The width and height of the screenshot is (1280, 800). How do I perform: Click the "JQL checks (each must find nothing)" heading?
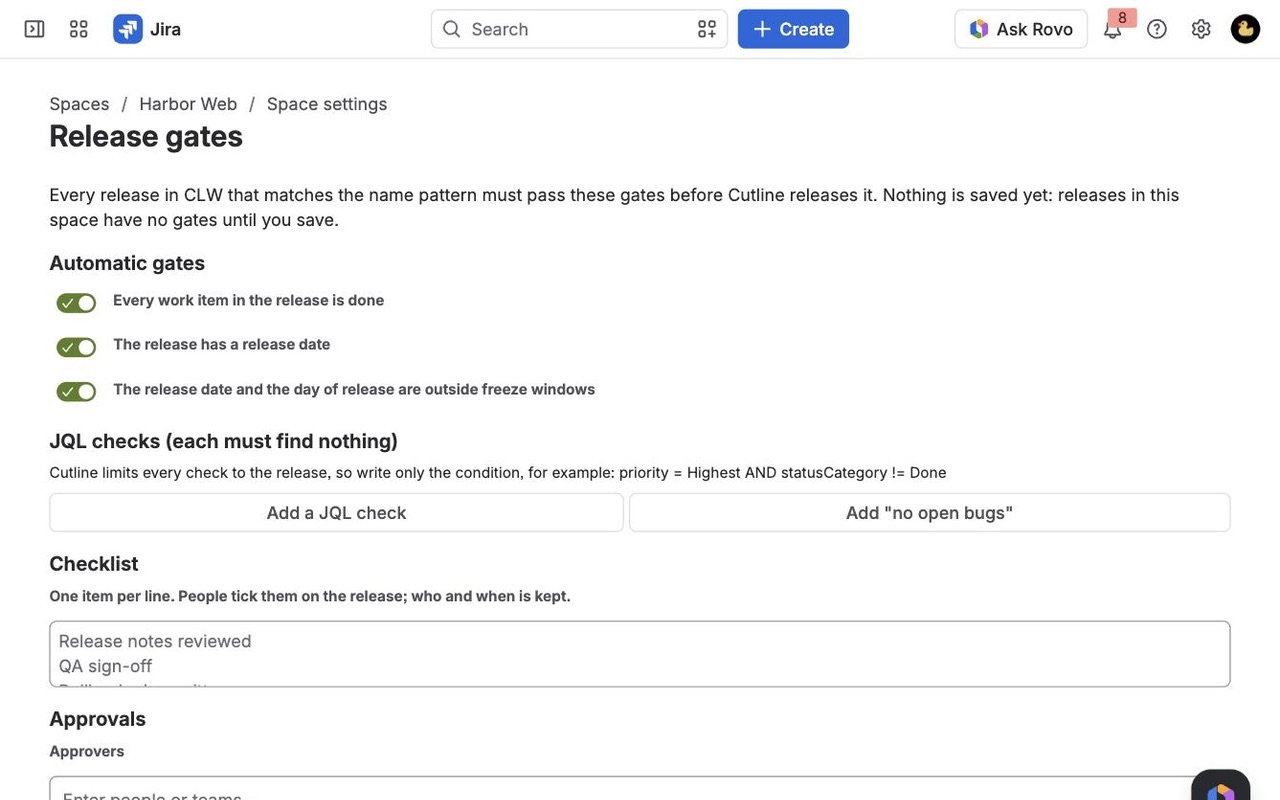click(x=224, y=441)
